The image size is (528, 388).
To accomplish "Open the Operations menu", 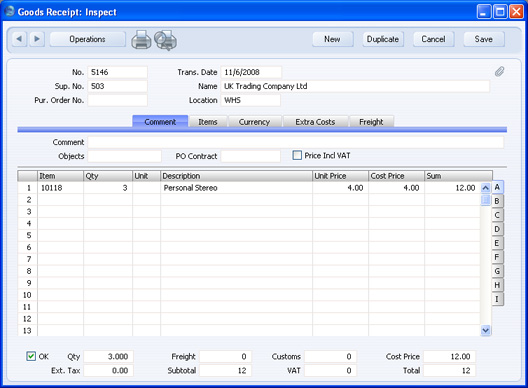I will pos(88,39).
